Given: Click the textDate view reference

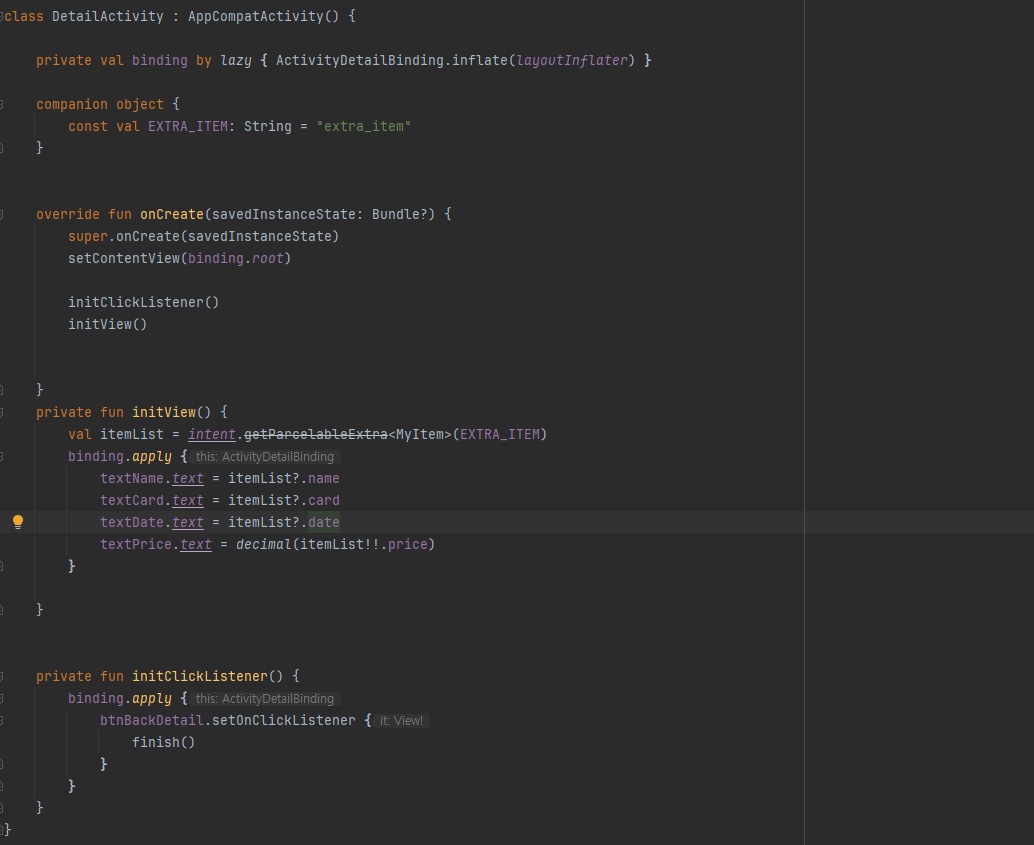Looking at the screenshot, I should tap(132, 522).
